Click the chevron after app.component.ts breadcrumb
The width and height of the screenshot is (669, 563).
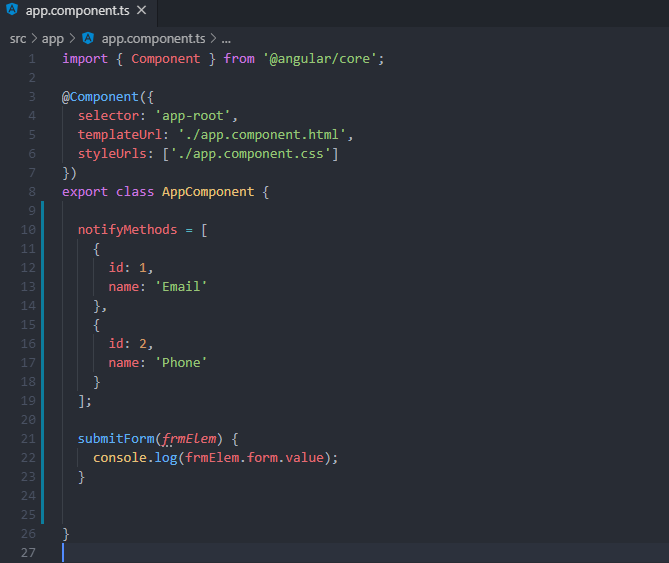tap(213, 39)
